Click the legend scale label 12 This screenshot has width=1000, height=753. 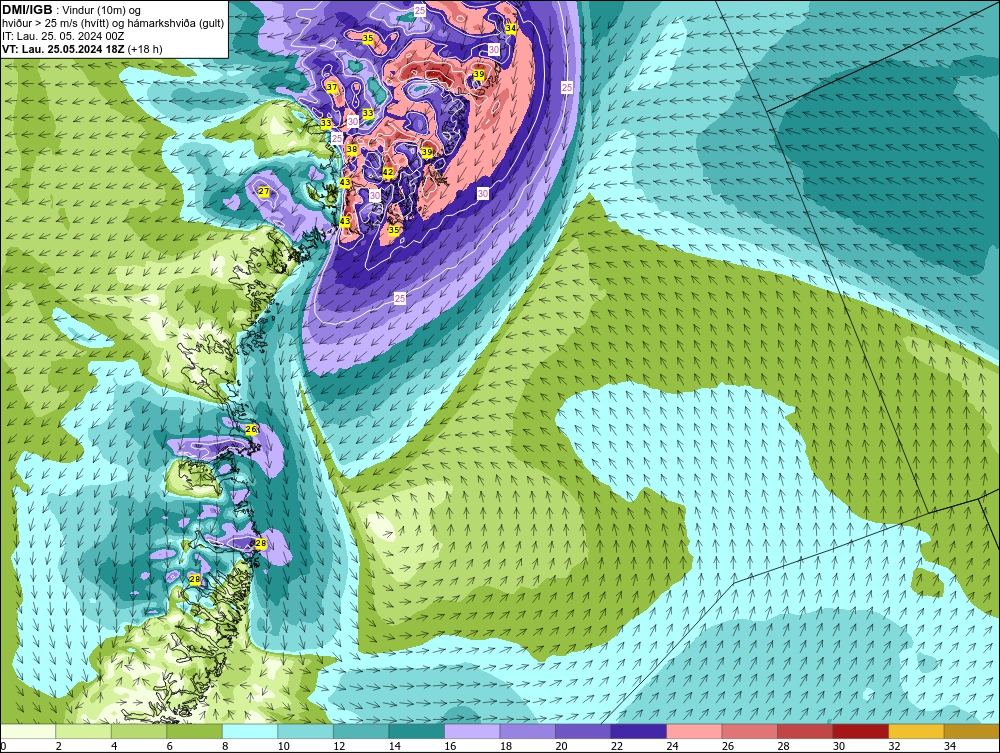(x=339, y=746)
